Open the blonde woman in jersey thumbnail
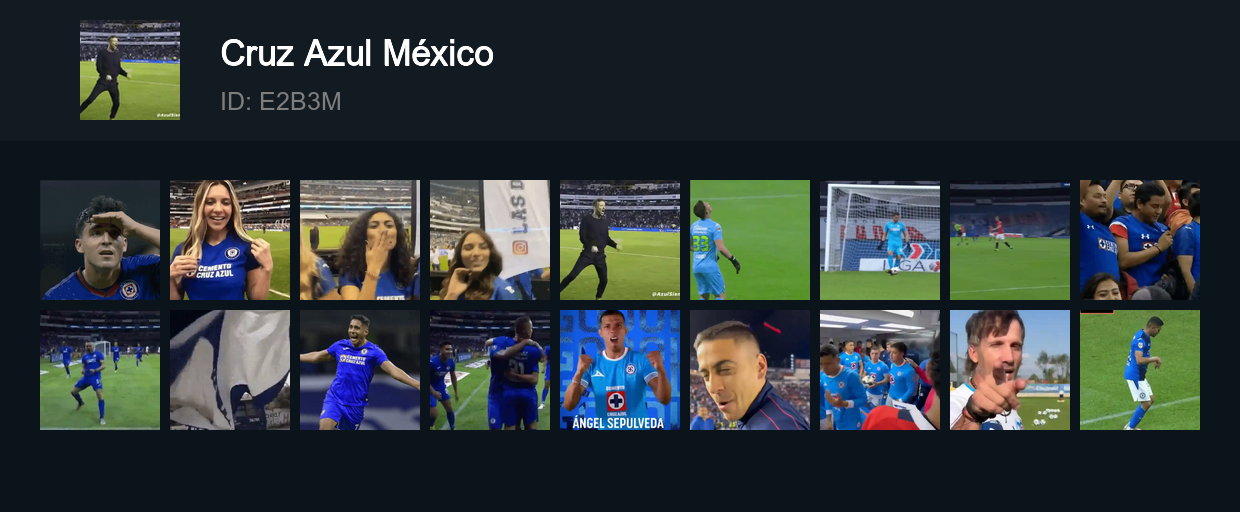 point(230,240)
